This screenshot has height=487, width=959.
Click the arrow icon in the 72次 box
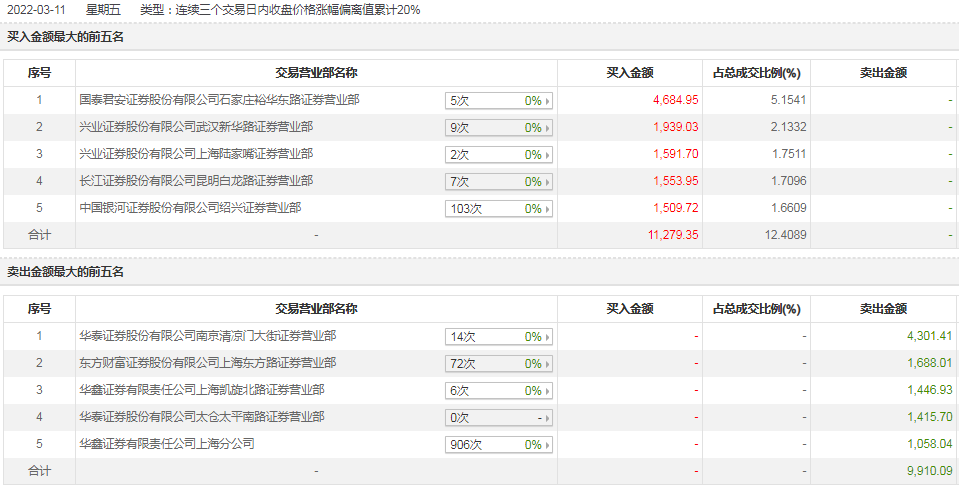547,364
